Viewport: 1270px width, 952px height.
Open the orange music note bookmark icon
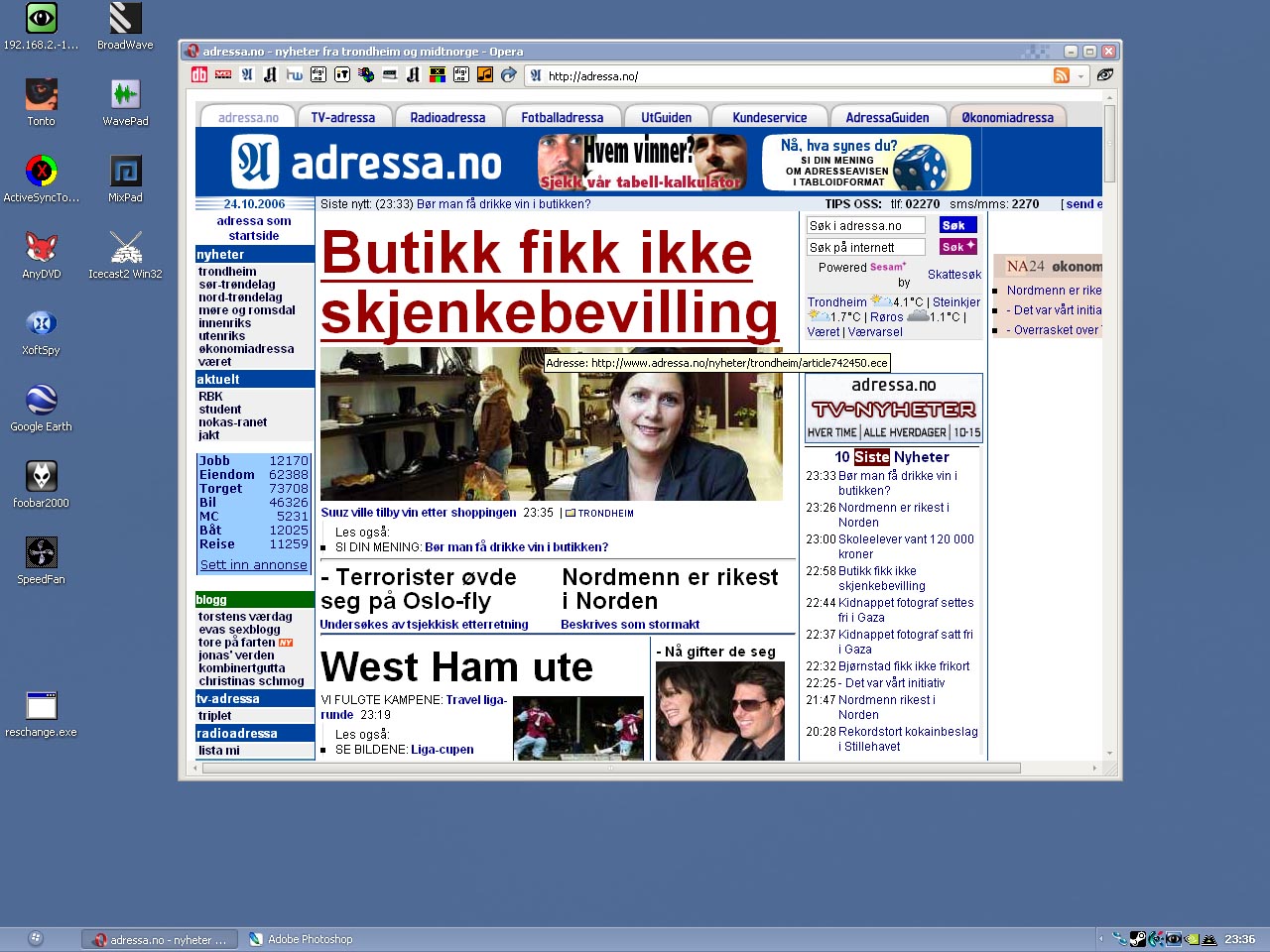(485, 74)
